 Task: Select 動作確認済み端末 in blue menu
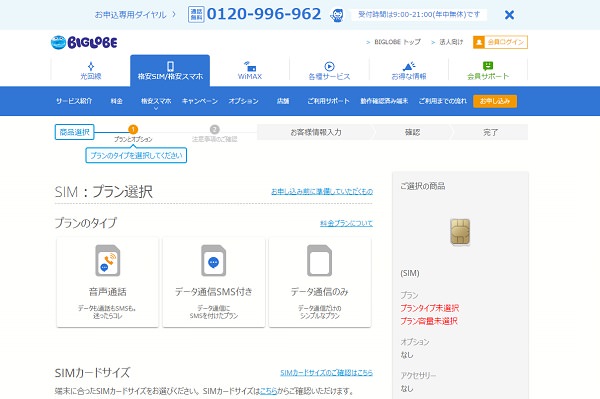[x=384, y=101]
